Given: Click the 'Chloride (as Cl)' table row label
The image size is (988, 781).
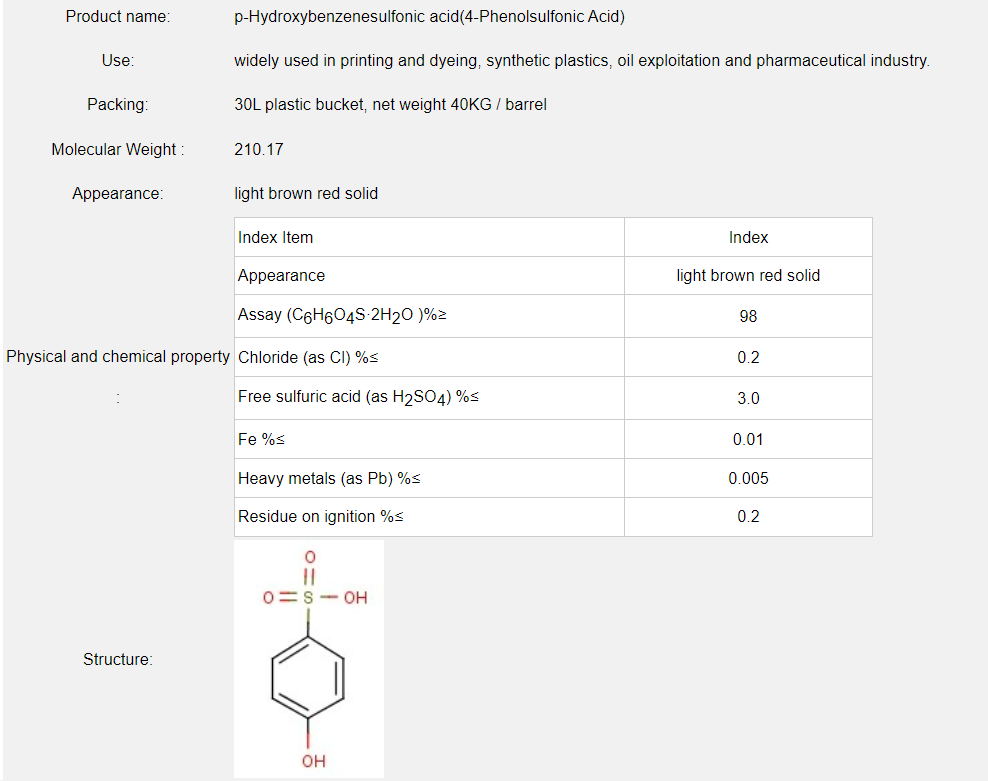Looking at the screenshot, I should (308, 358).
